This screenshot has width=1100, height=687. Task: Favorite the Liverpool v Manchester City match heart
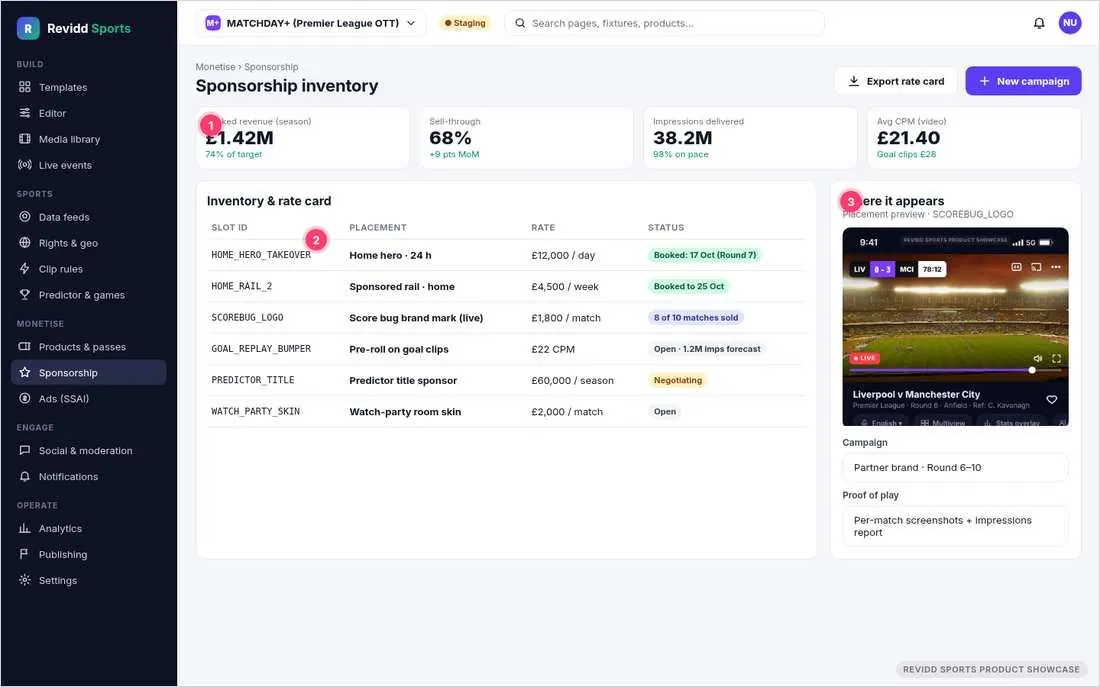point(1052,399)
